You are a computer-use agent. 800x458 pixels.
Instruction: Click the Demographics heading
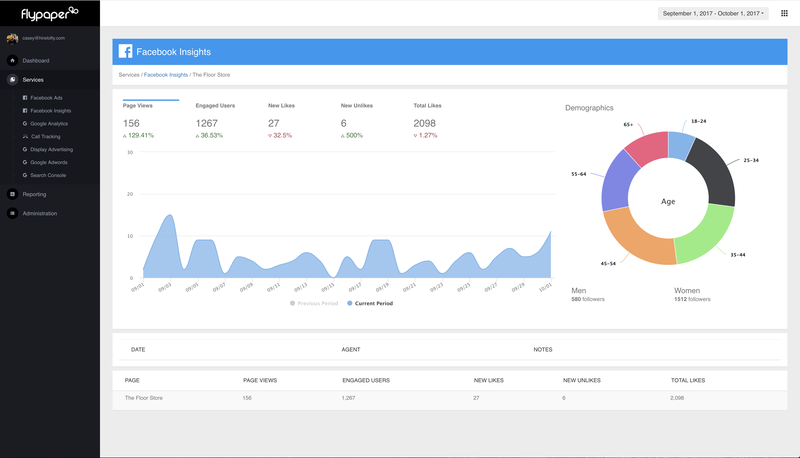click(x=589, y=108)
